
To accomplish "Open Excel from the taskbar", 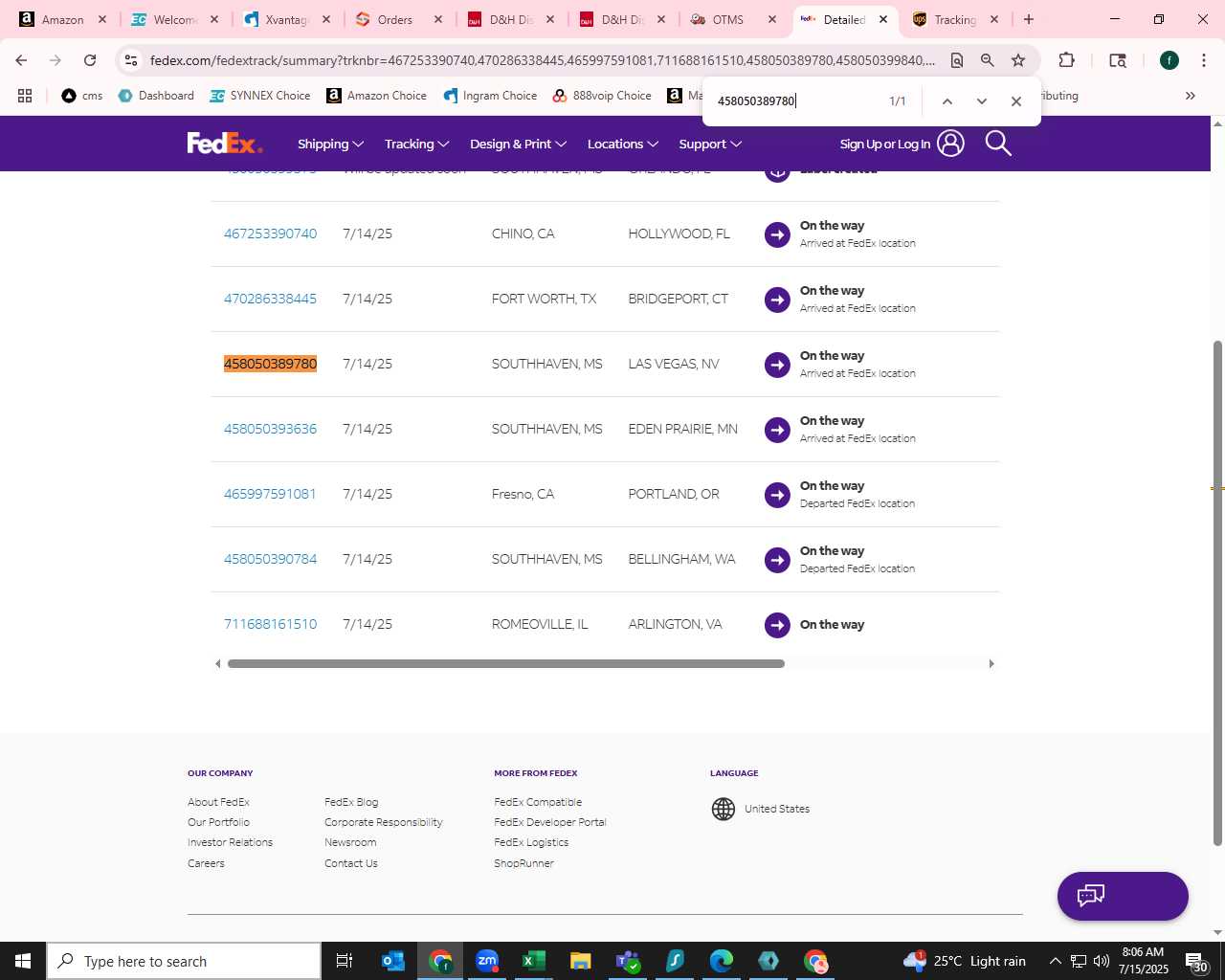I will (x=534, y=961).
